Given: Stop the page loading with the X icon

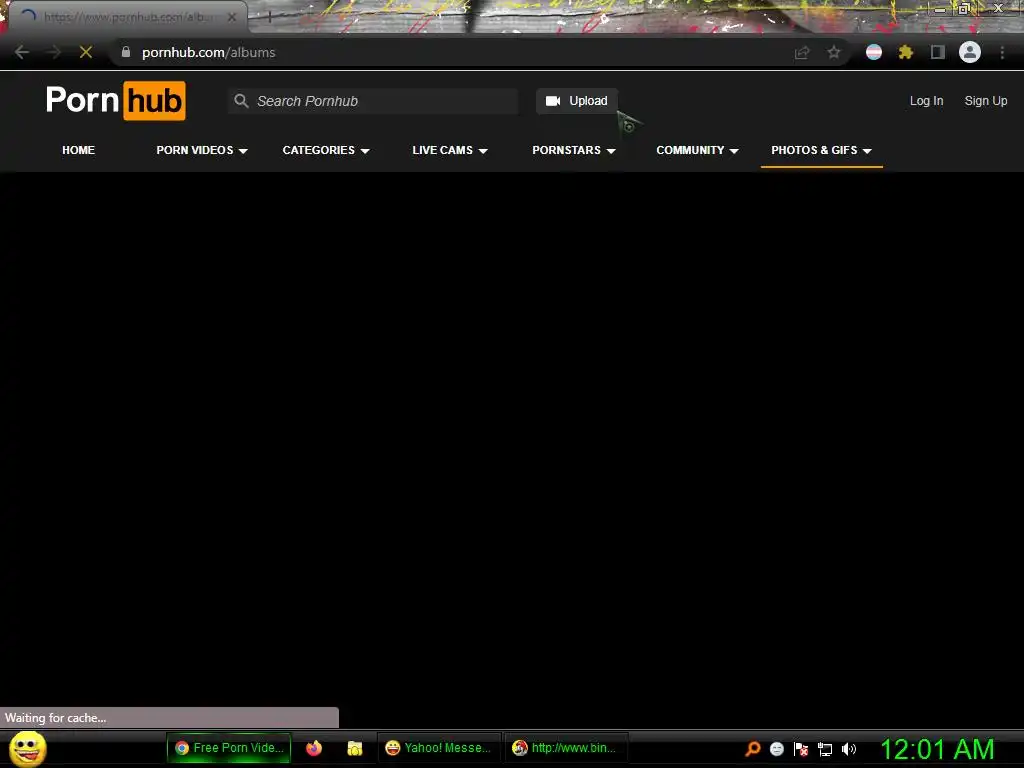Looking at the screenshot, I should (x=86, y=52).
